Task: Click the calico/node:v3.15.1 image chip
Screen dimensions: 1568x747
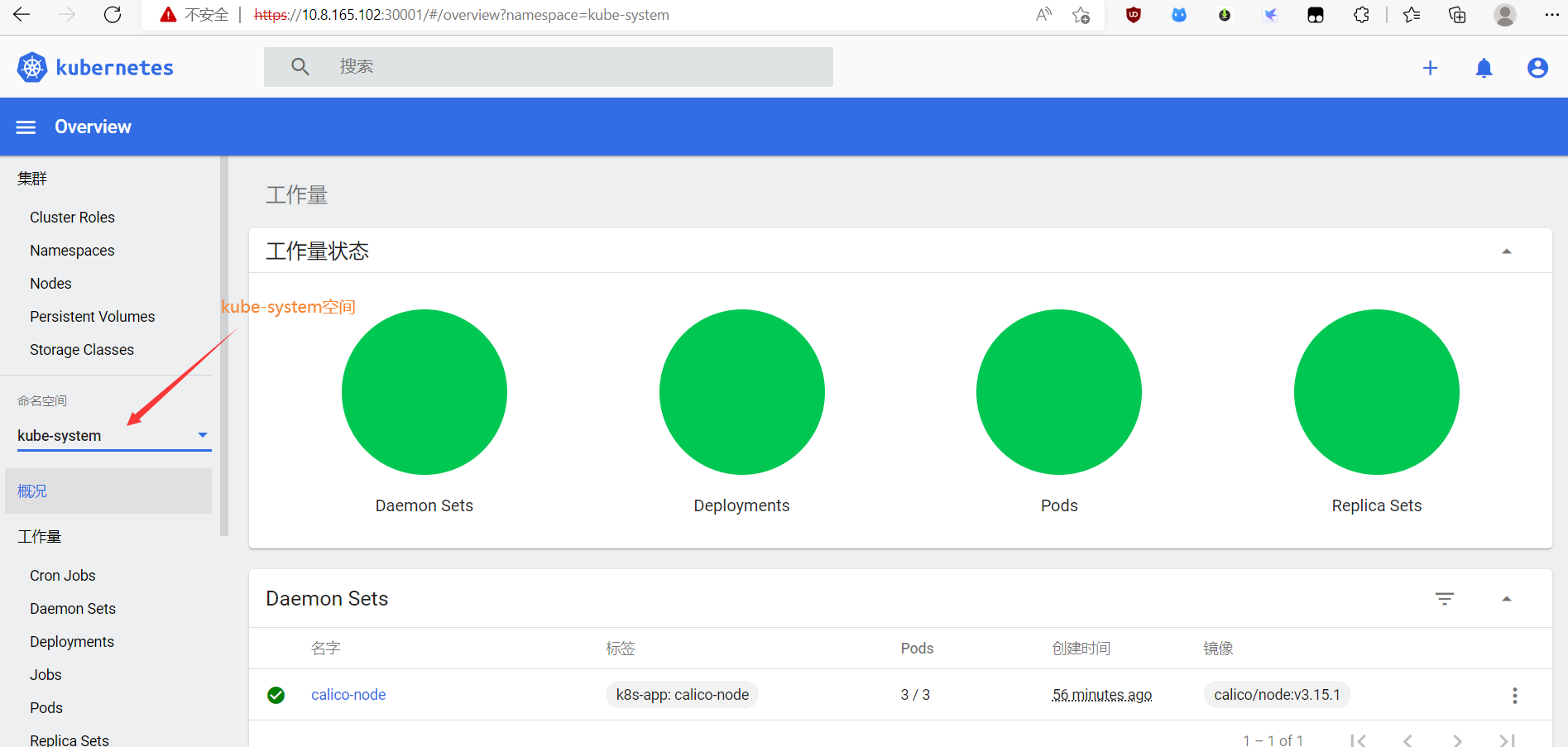Action: tap(1277, 695)
